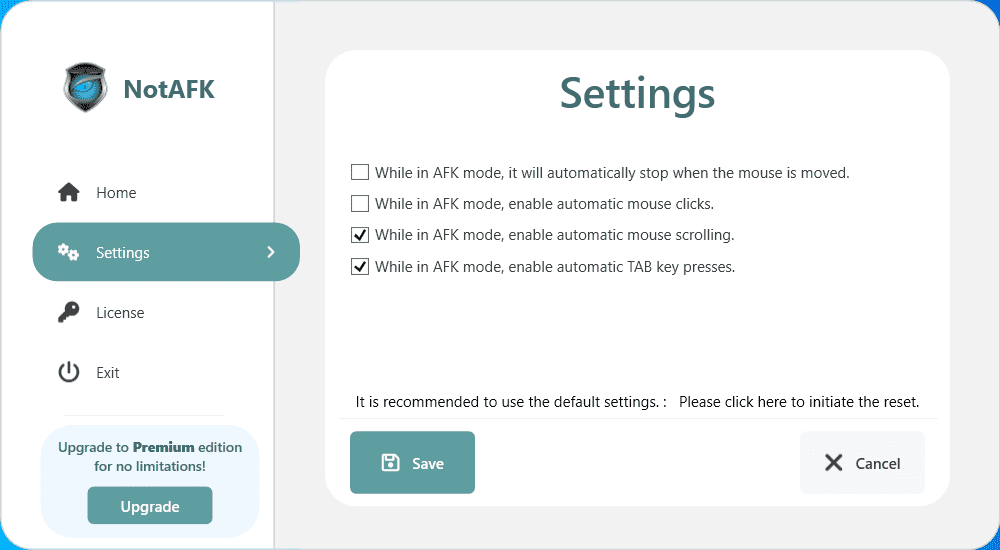The image size is (1000, 550).
Task: Click the X icon beside Cancel
Action: [x=833, y=463]
